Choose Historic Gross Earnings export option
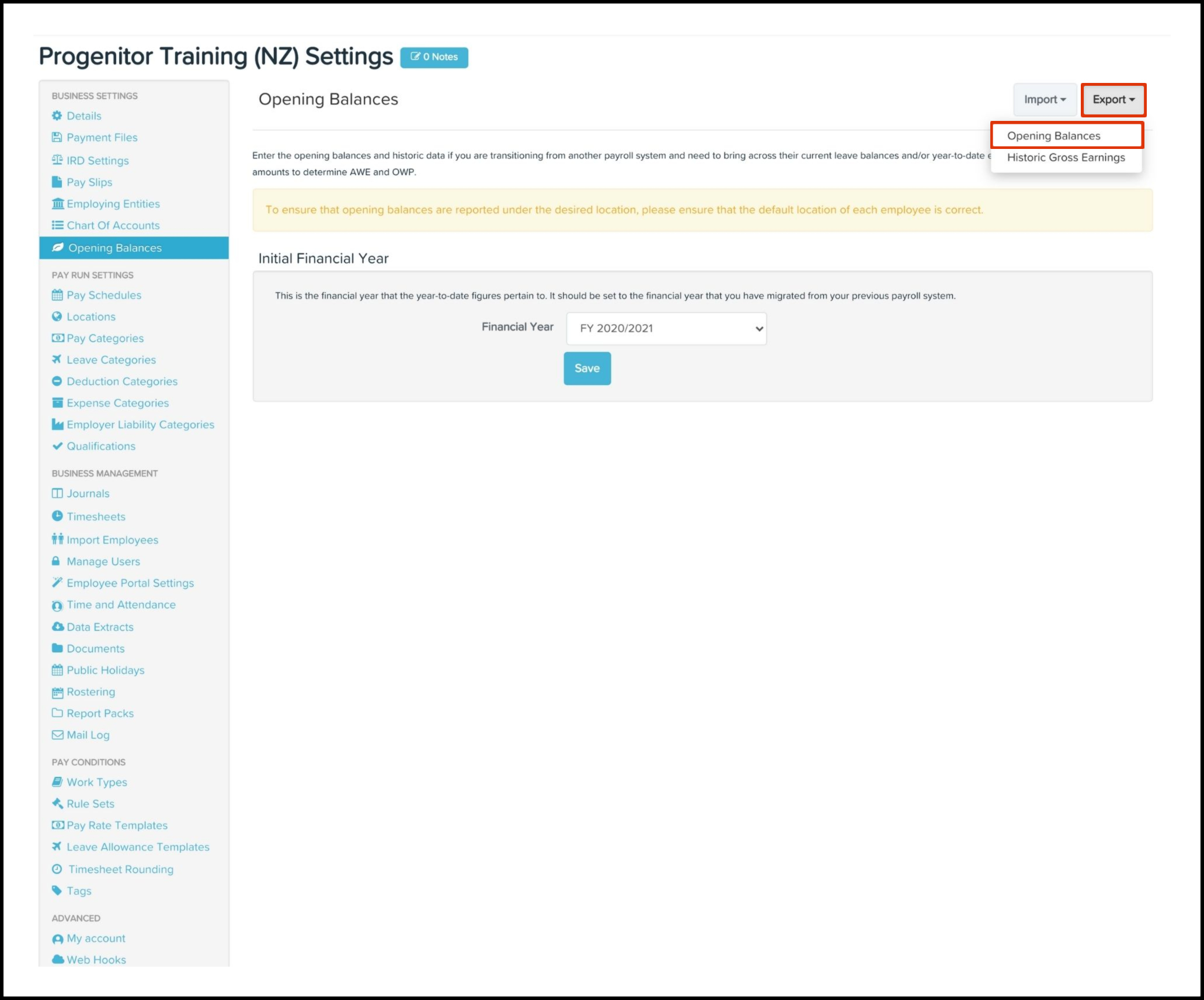 pos(1065,158)
